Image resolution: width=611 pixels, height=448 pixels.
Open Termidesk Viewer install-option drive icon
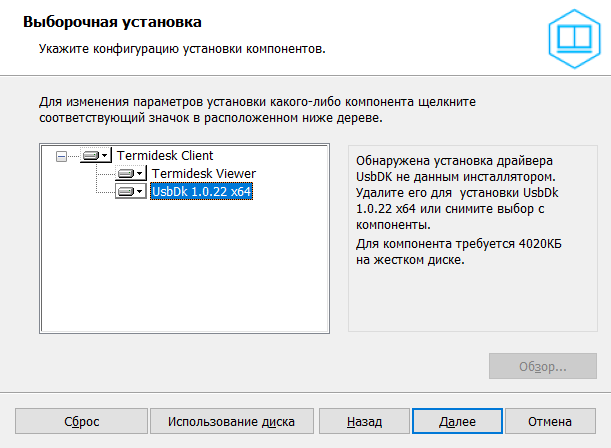131,174
